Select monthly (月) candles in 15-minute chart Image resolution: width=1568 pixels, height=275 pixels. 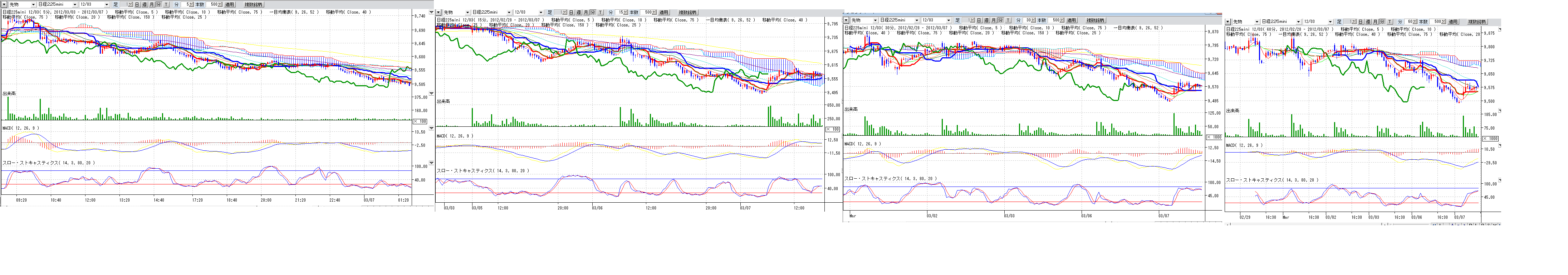pyautogui.click(x=585, y=12)
